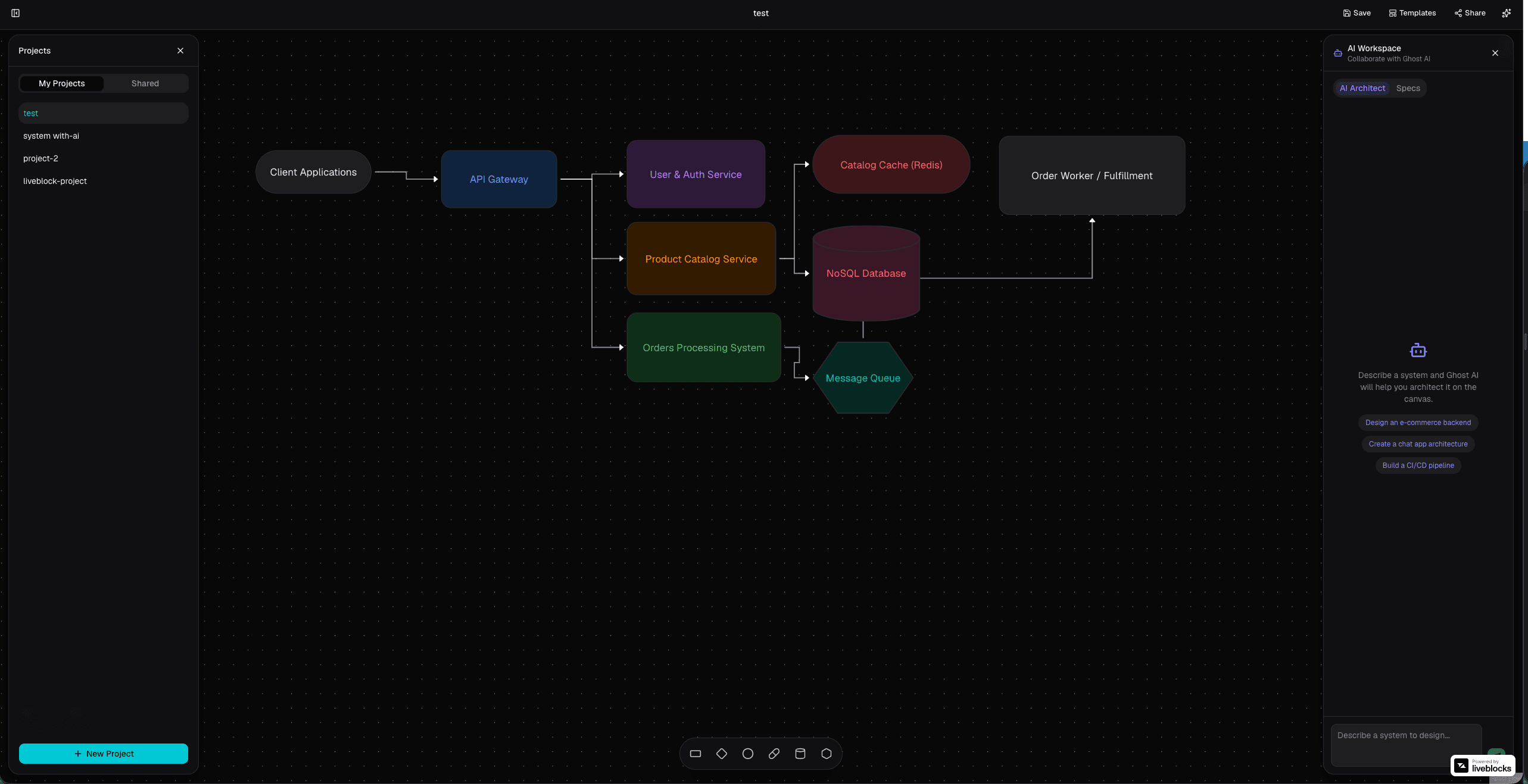Open Templates

[x=1412, y=13]
